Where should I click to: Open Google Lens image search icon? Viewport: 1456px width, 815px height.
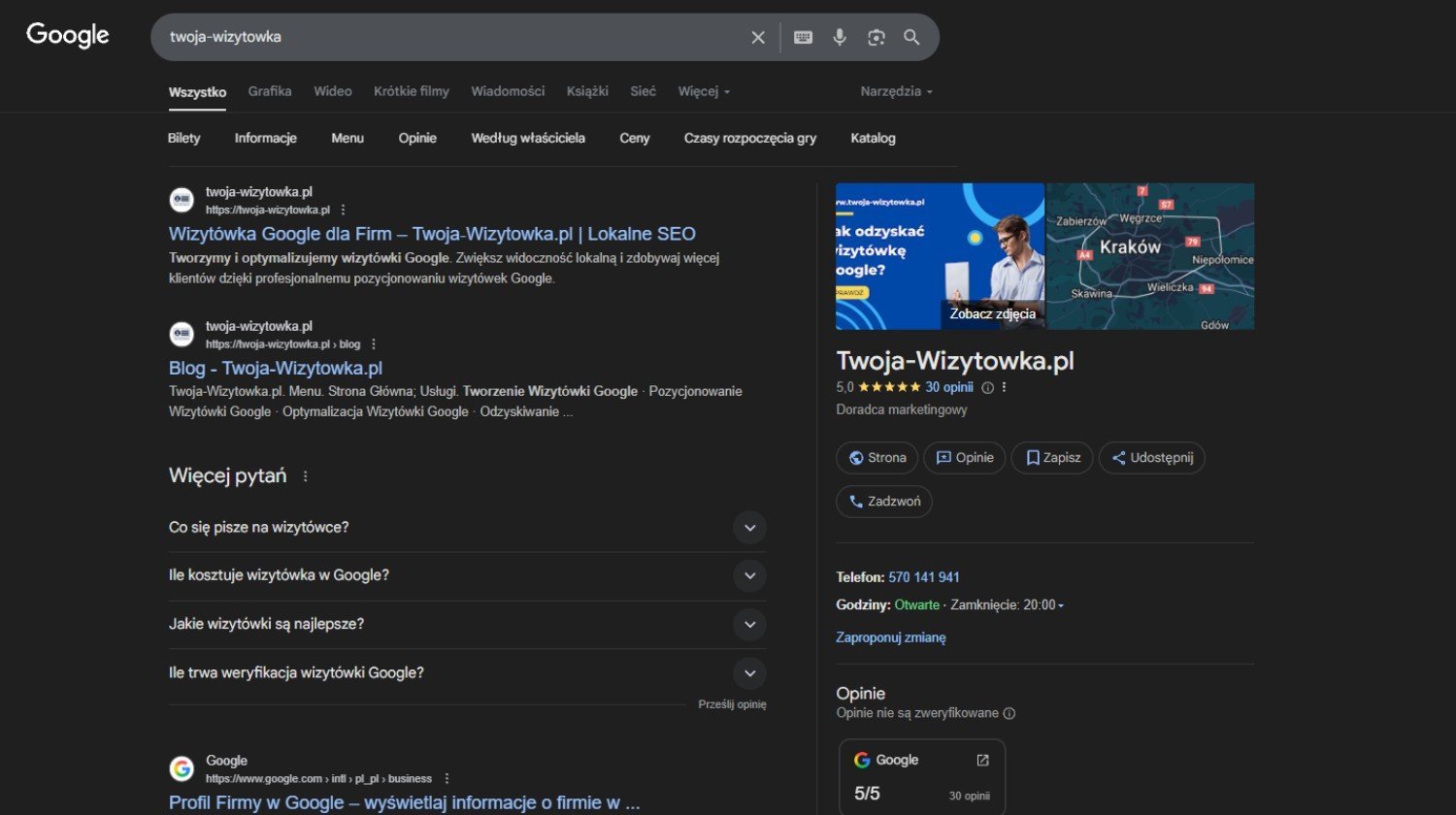point(877,37)
